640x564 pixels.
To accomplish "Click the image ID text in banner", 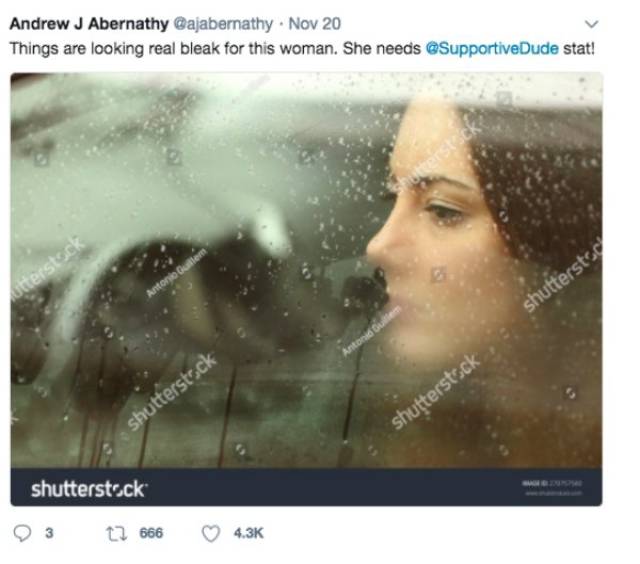I will [552, 484].
